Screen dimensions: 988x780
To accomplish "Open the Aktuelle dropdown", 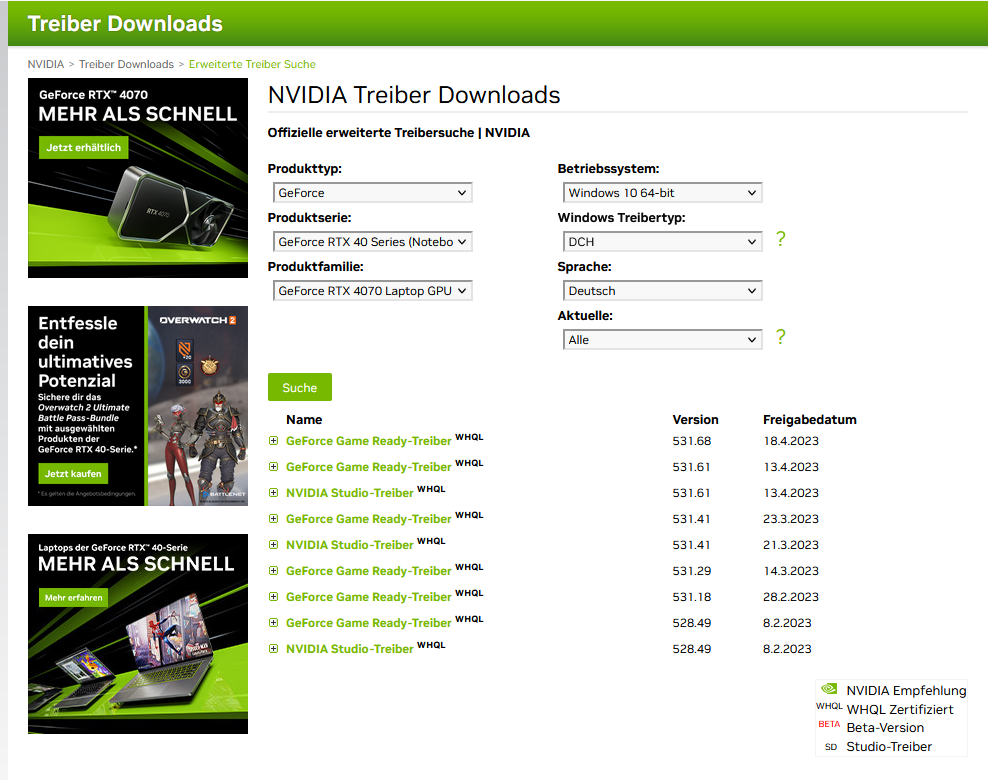I will [x=662, y=340].
